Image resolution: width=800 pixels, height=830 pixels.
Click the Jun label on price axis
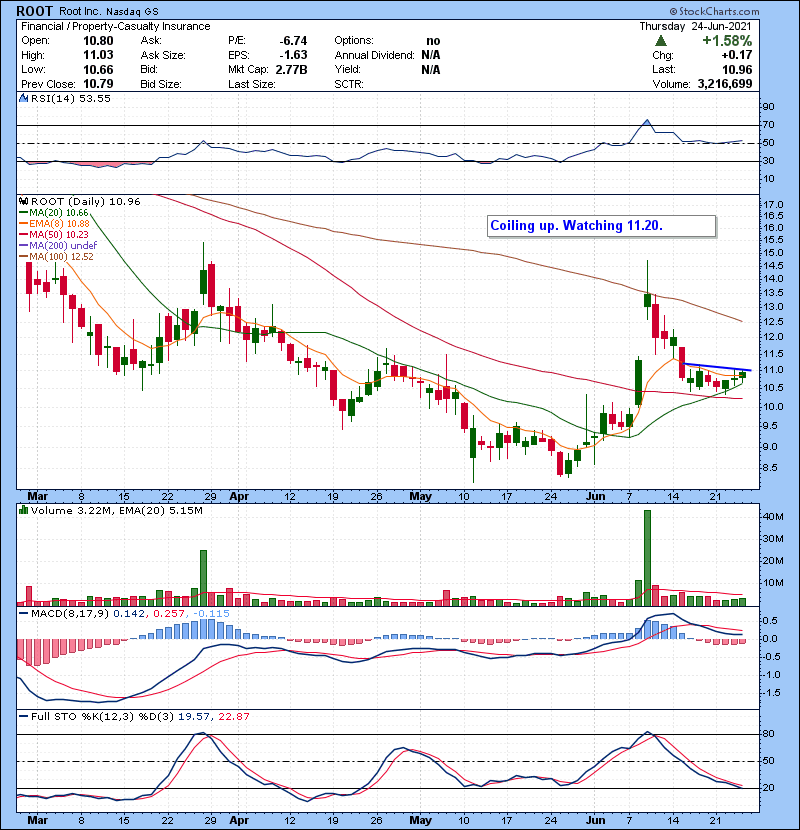click(x=596, y=497)
